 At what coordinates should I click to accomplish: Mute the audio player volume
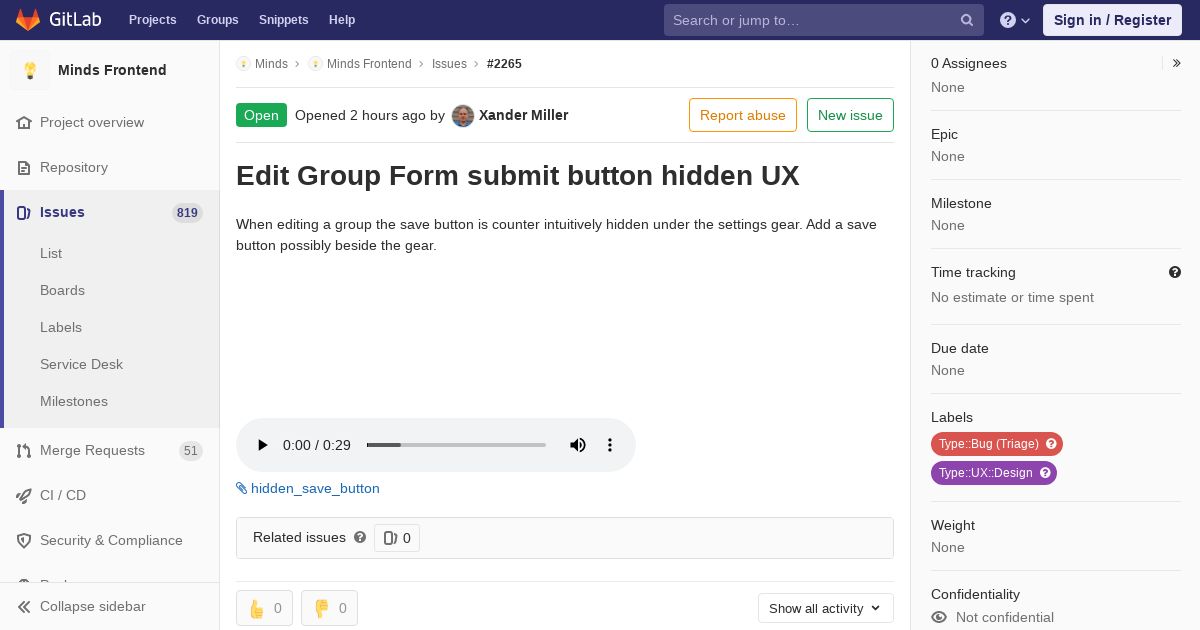(x=578, y=445)
